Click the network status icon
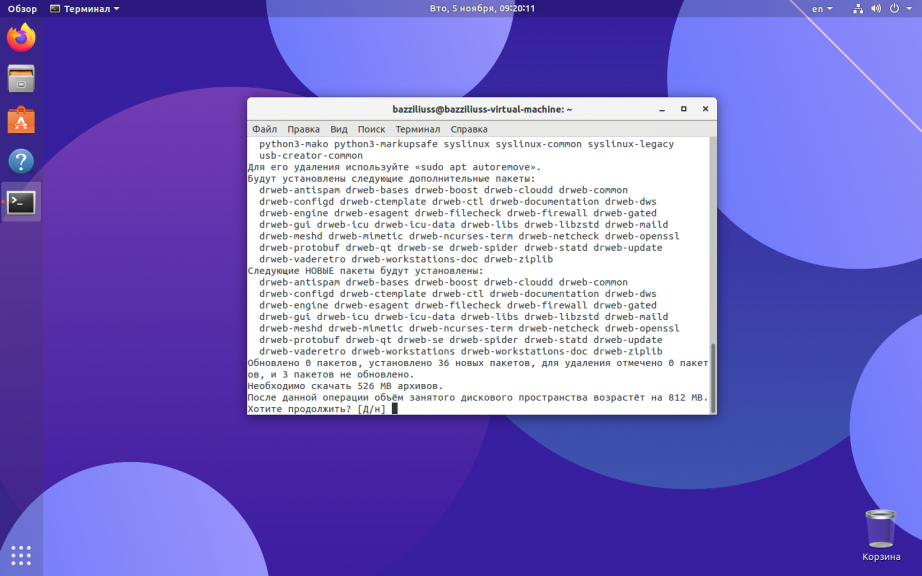Screen dimensions: 922x576 (858, 9)
